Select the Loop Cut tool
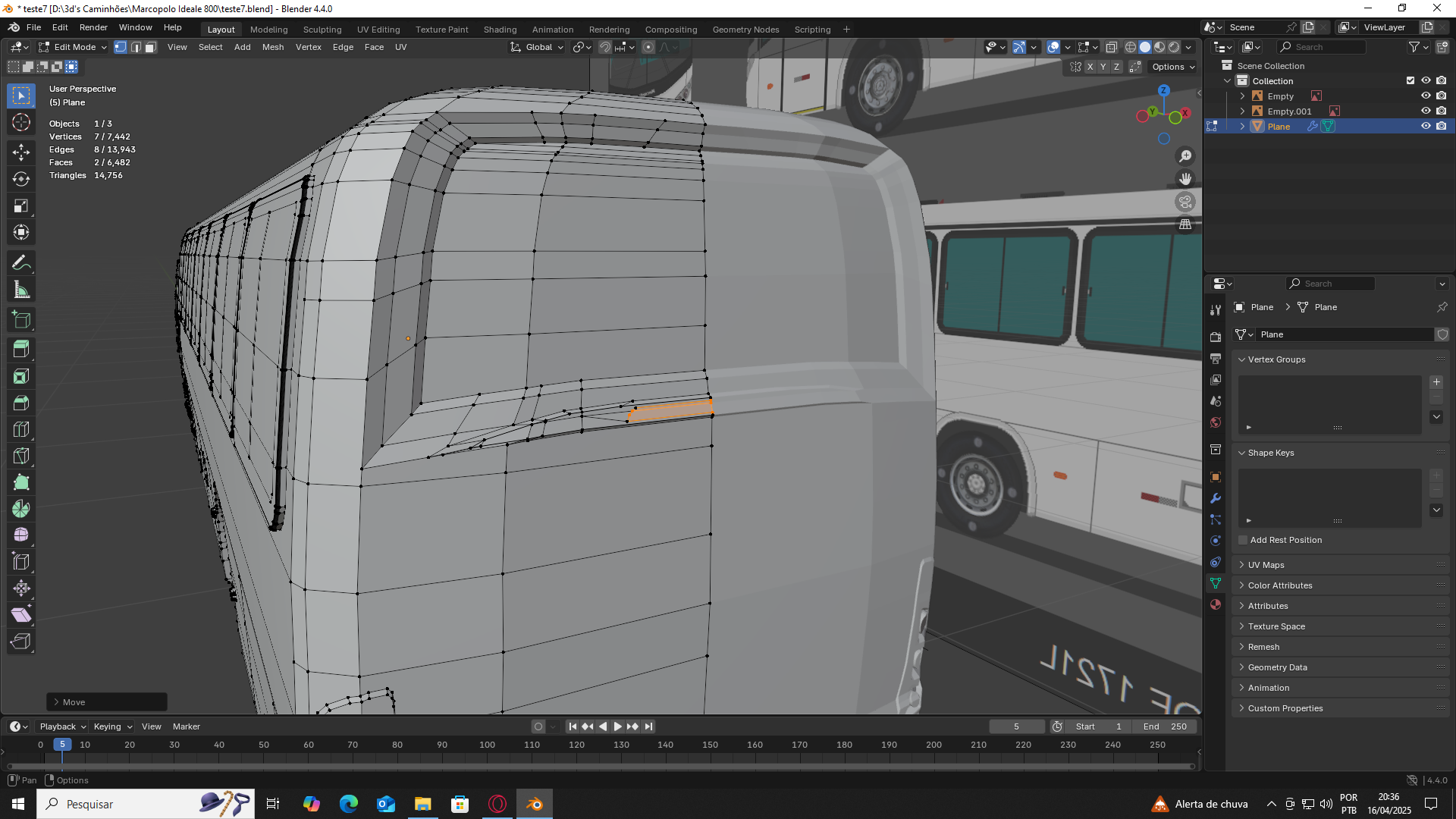The height and width of the screenshot is (819, 1456). pos(21,429)
